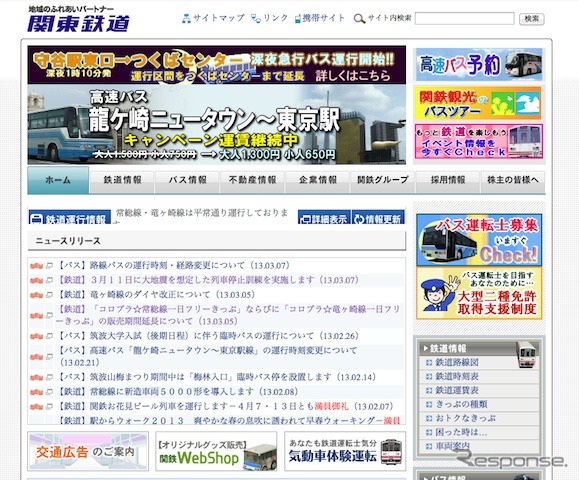This screenshot has height=480, width=579.
Task: Open the 関鉄WebShop banner
Action: (x=216, y=451)
